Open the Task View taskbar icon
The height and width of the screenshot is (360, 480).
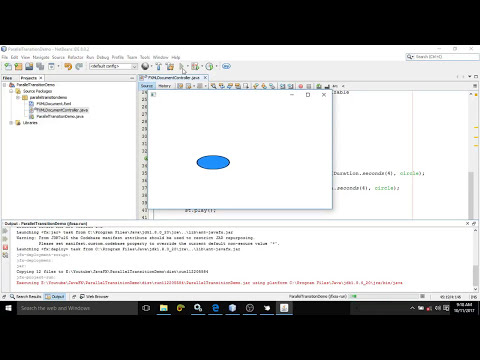point(146,308)
